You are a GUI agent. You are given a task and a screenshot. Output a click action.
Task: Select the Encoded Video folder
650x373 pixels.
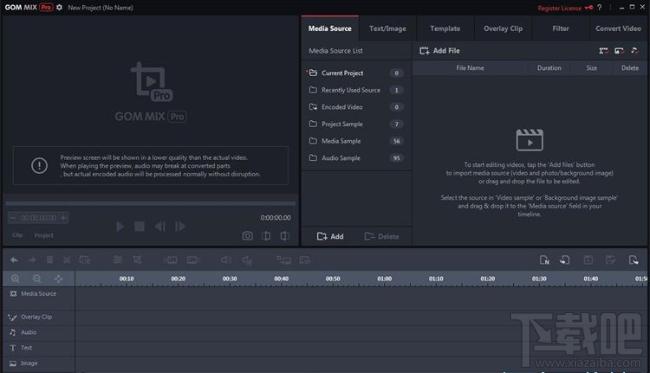pyautogui.click(x=356, y=107)
